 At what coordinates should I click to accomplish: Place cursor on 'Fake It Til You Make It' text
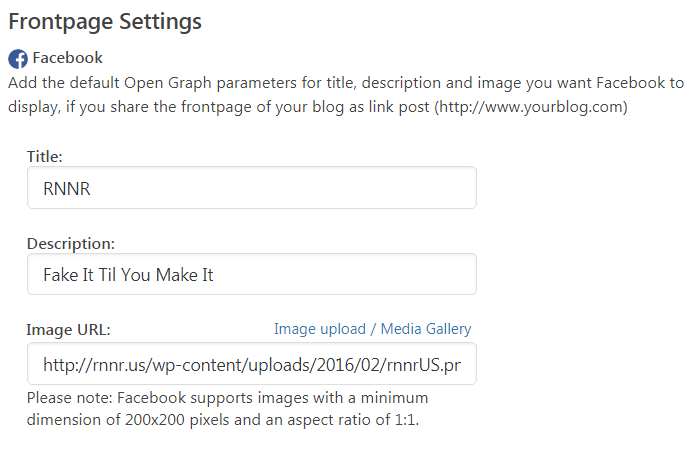pyautogui.click(x=128, y=275)
